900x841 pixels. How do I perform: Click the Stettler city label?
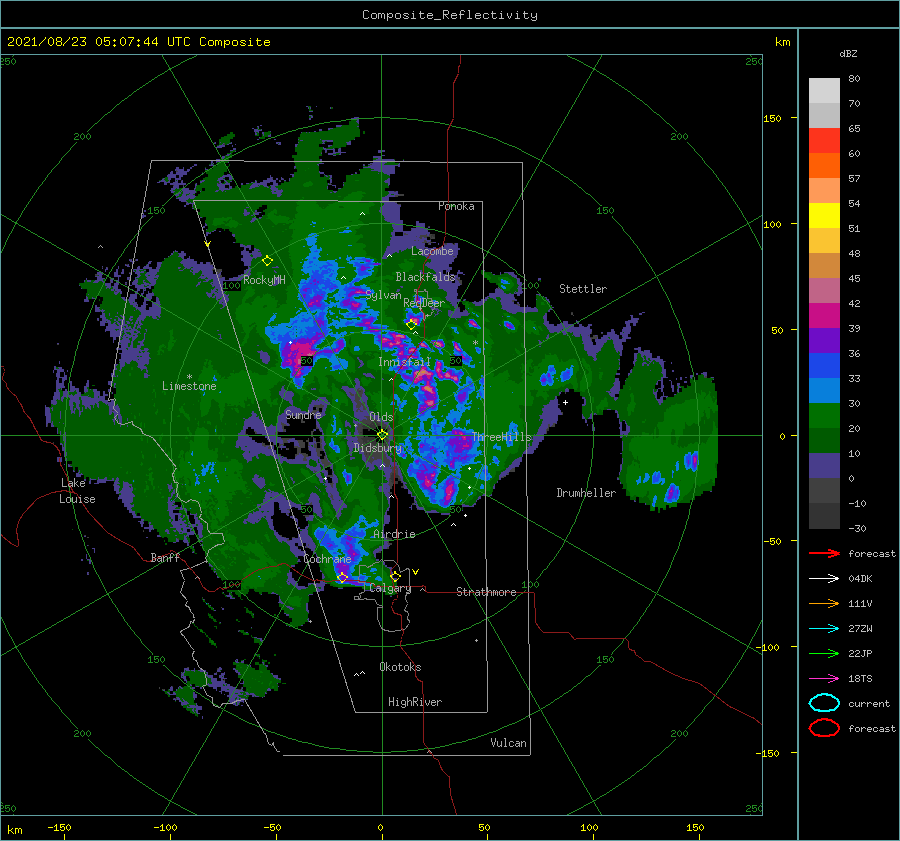pyautogui.click(x=583, y=289)
